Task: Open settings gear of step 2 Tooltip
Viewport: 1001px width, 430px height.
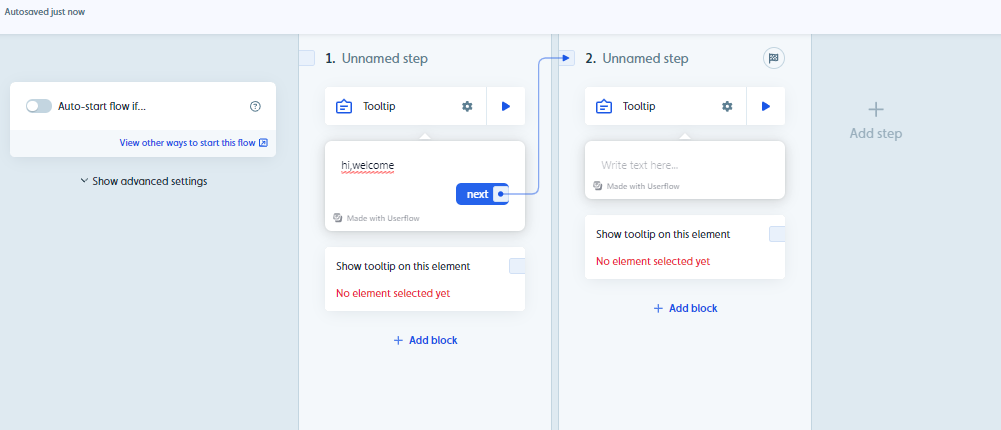Action: 727,107
